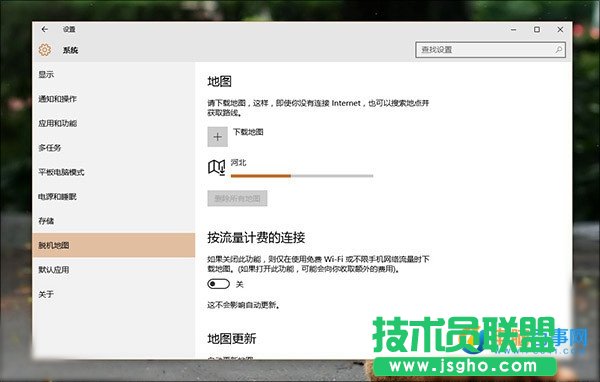The width and height of the screenshot is (600, 382).
Task: Toggle the metered connection switch
Action: [x=218, y=284]
